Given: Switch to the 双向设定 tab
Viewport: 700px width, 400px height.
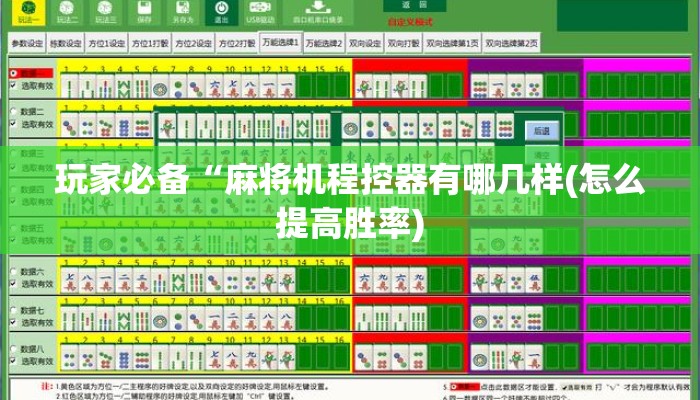Looking at the screenshot, I should point(365,43).
